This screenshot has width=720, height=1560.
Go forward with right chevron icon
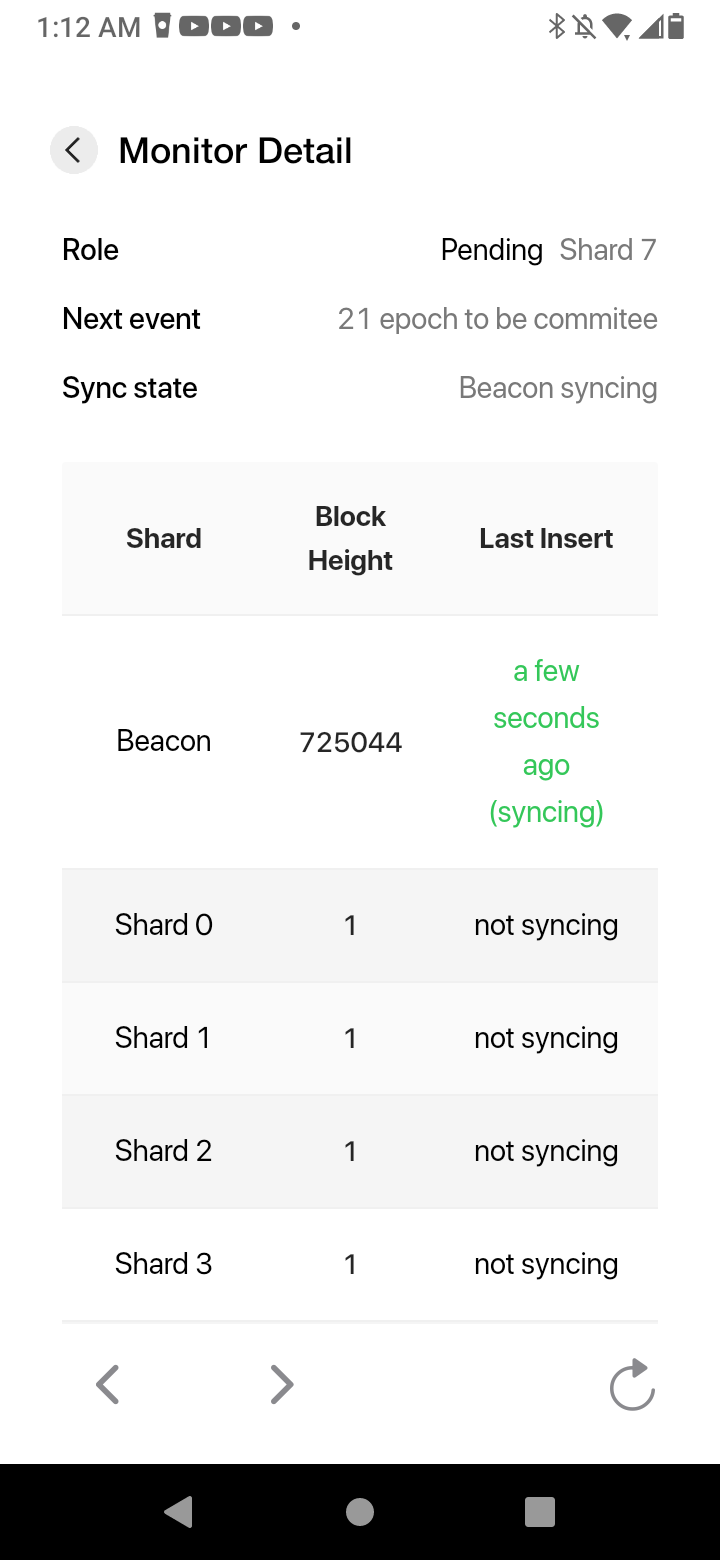pyautogui.click(x=282, y=1385)
